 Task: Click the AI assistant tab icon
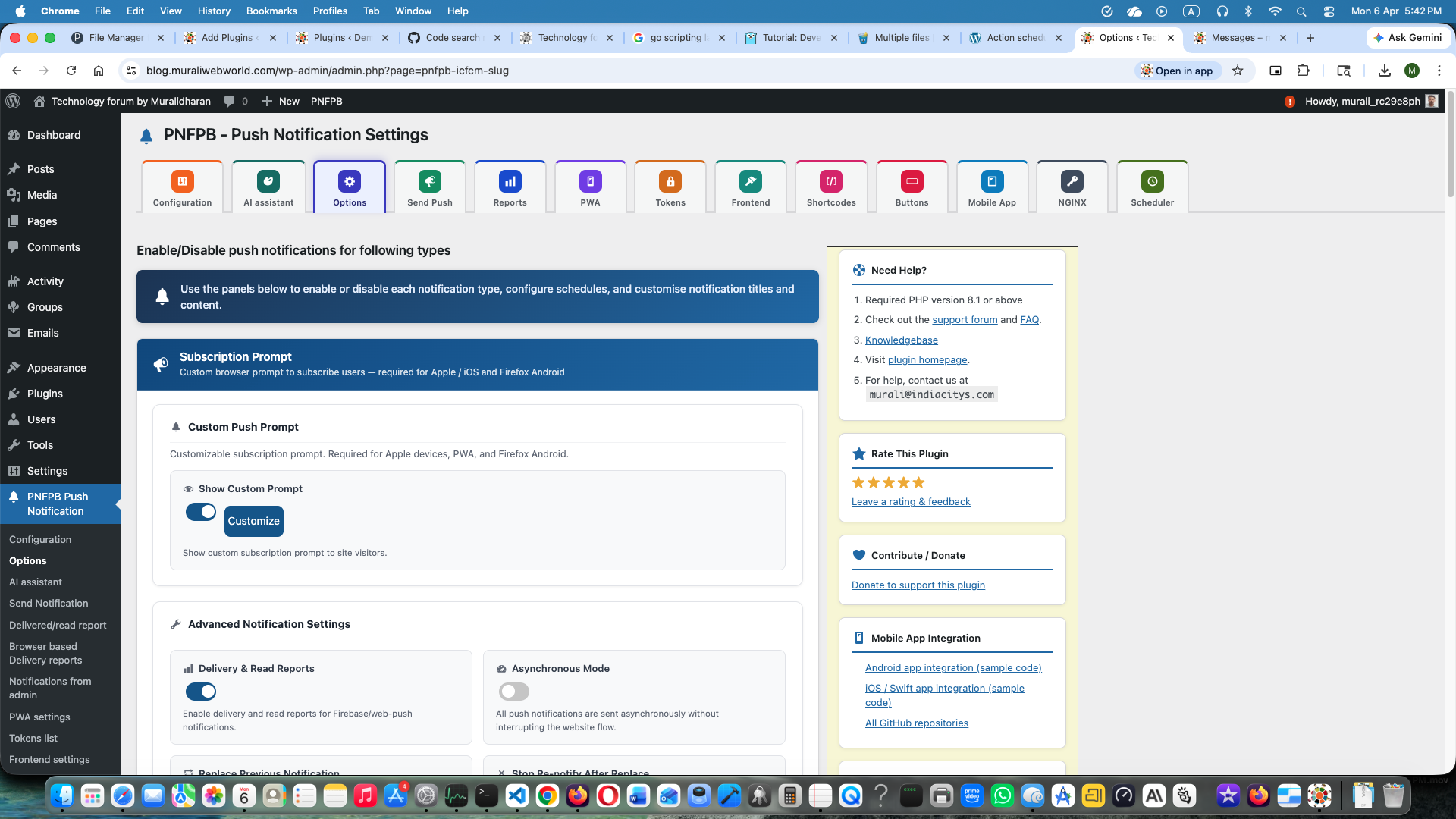(x=268, y=181)
